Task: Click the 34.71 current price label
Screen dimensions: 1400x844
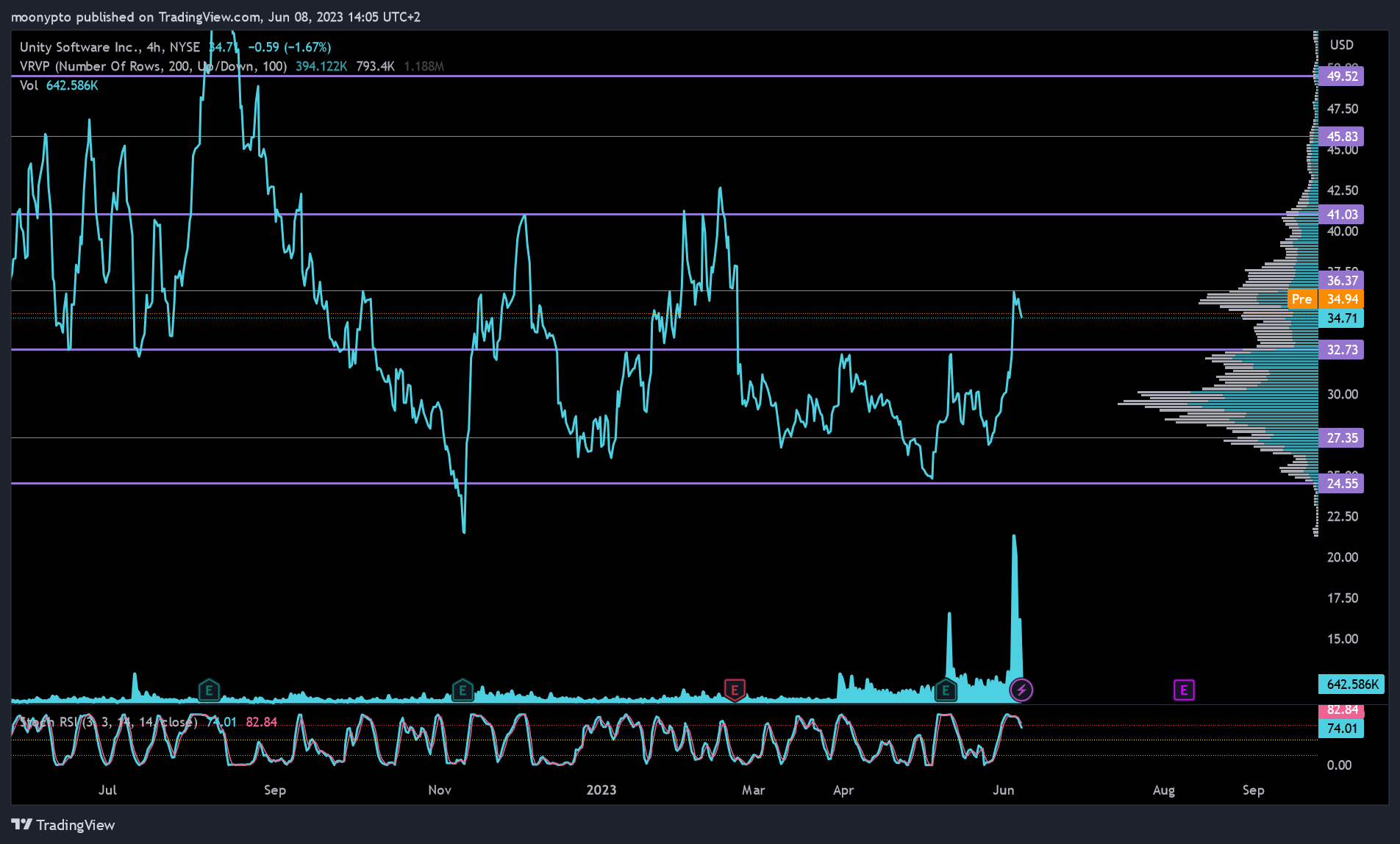Action: pyautogui.click(x=1341, y=318)
